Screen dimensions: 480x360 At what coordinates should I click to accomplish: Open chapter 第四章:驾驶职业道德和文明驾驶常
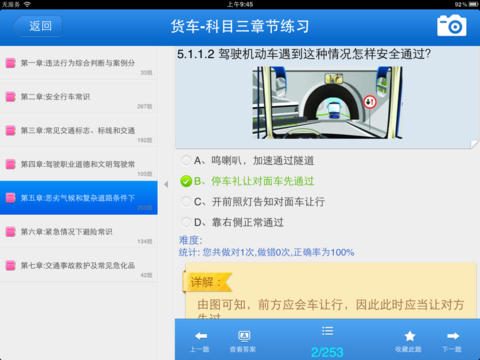click(x=79, y=164)
